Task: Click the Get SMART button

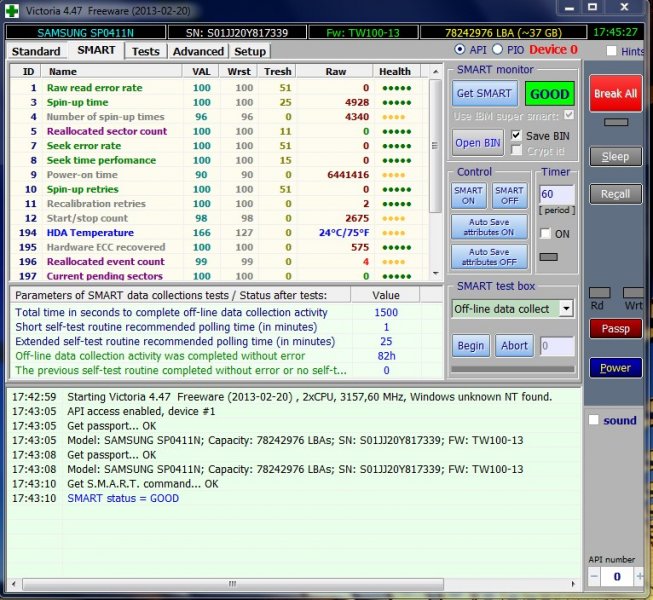Action: pos(483,93)
